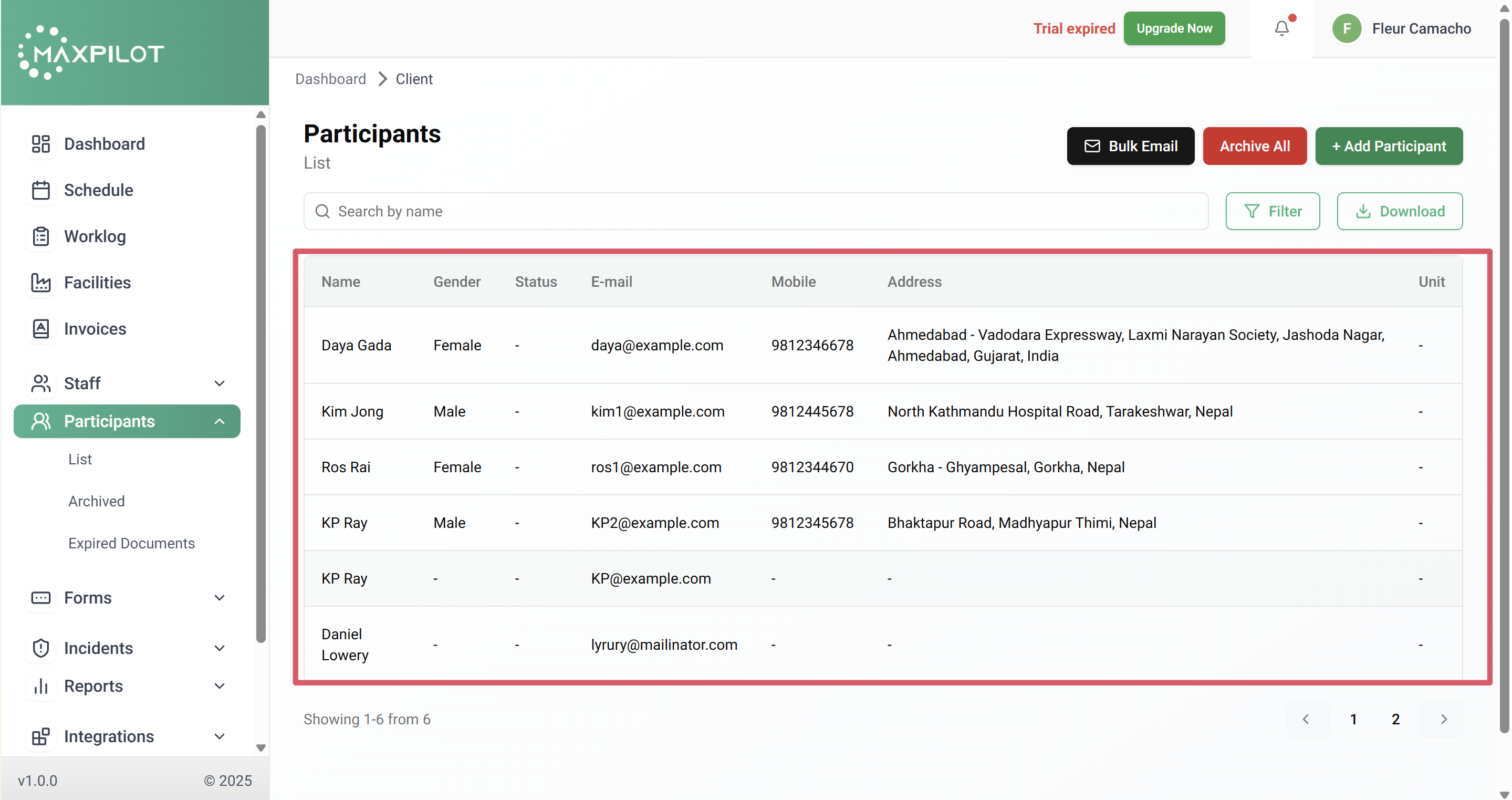Click the Fleur Camacho avatar
Image resolution: width=1512 pixels, height=800 pixels.
coord(1347,28)
